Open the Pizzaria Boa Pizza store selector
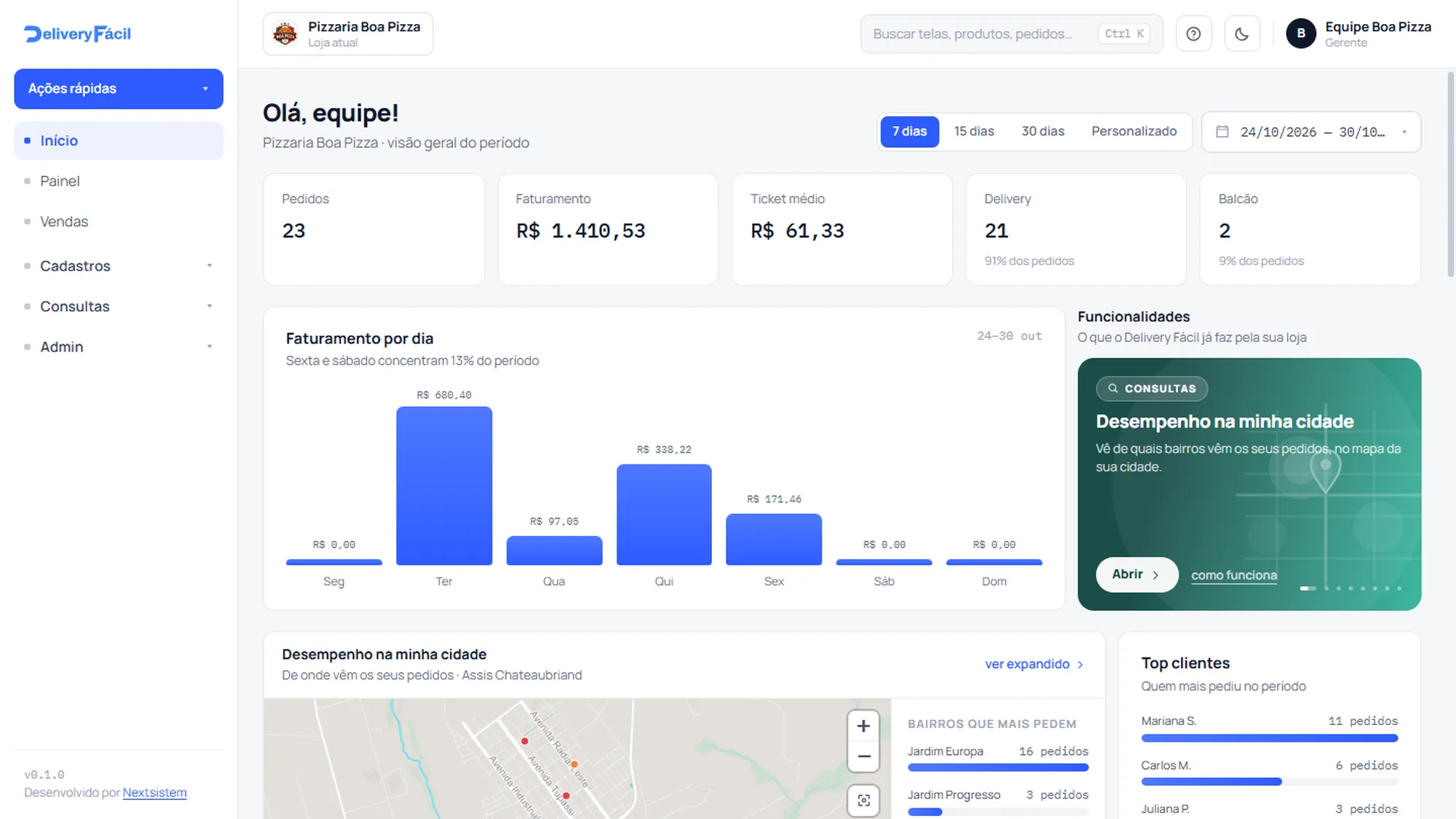 tap(348, 33)
